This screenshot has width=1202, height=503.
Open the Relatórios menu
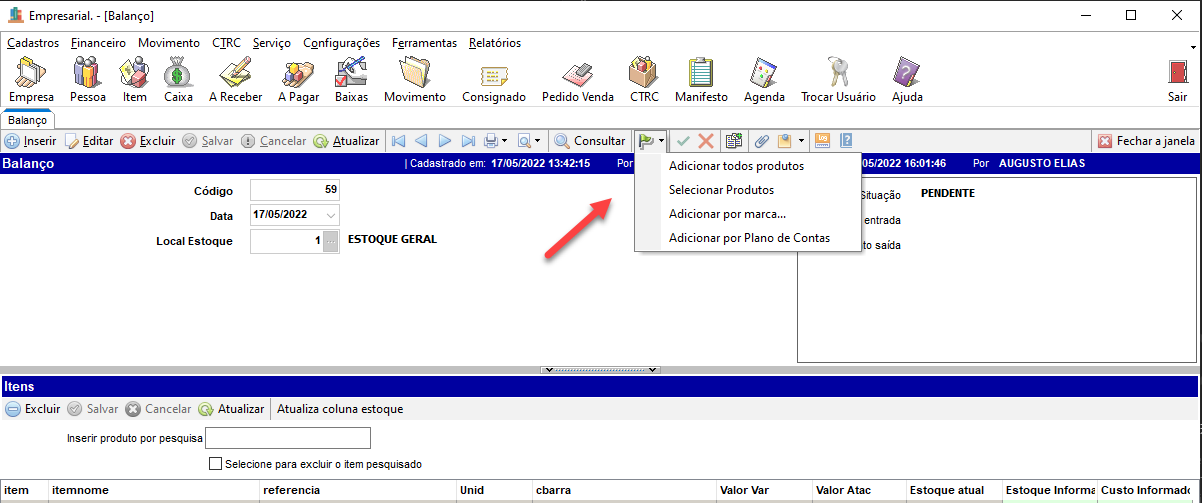494,43
